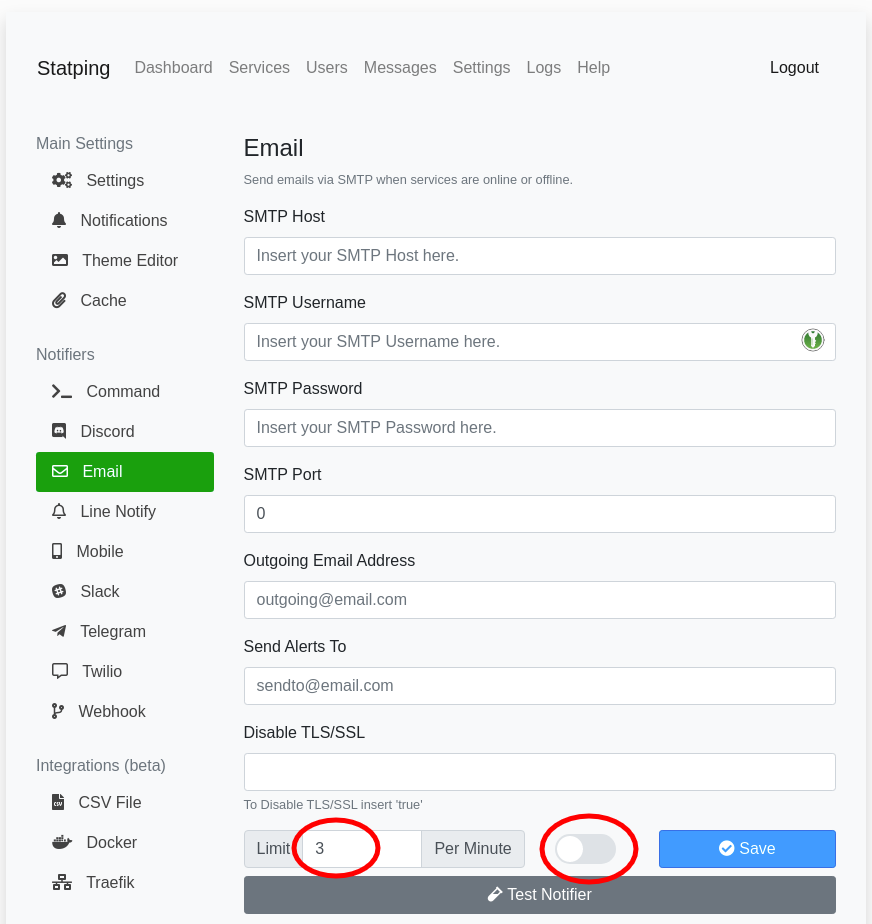Save the Email notifier settings

click(747, 849)
